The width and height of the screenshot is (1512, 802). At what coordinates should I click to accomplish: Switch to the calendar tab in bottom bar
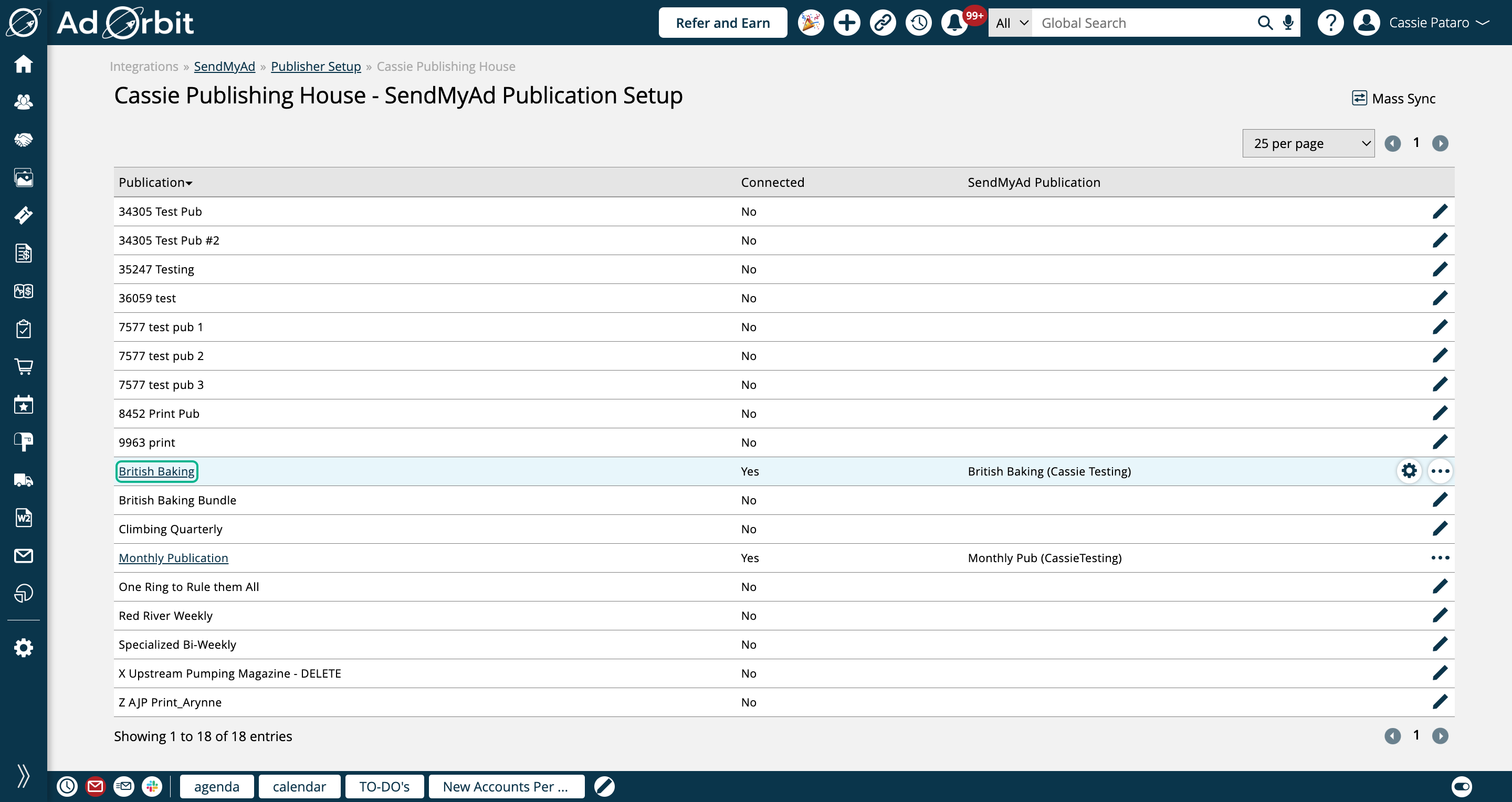pos(299,786)
